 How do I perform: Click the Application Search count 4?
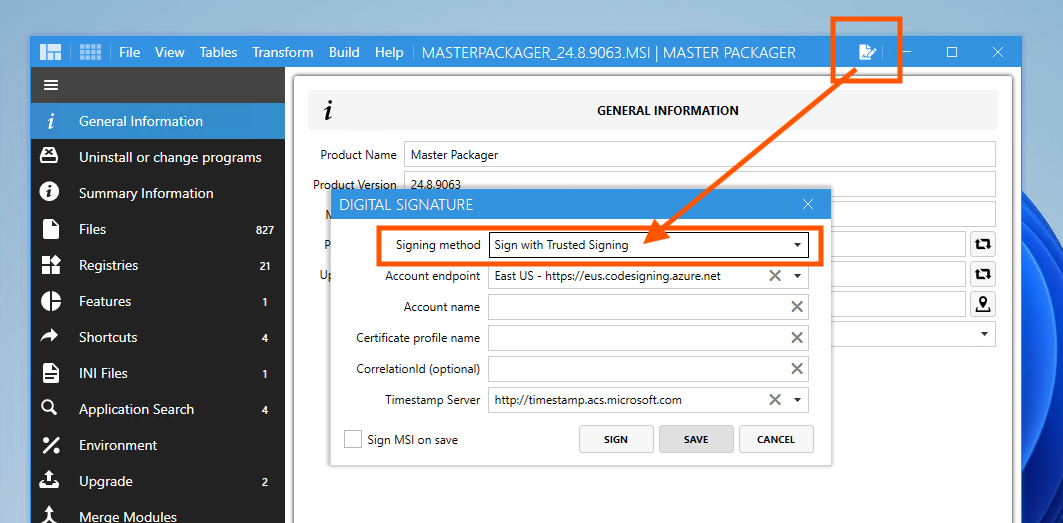pos(265,410)
